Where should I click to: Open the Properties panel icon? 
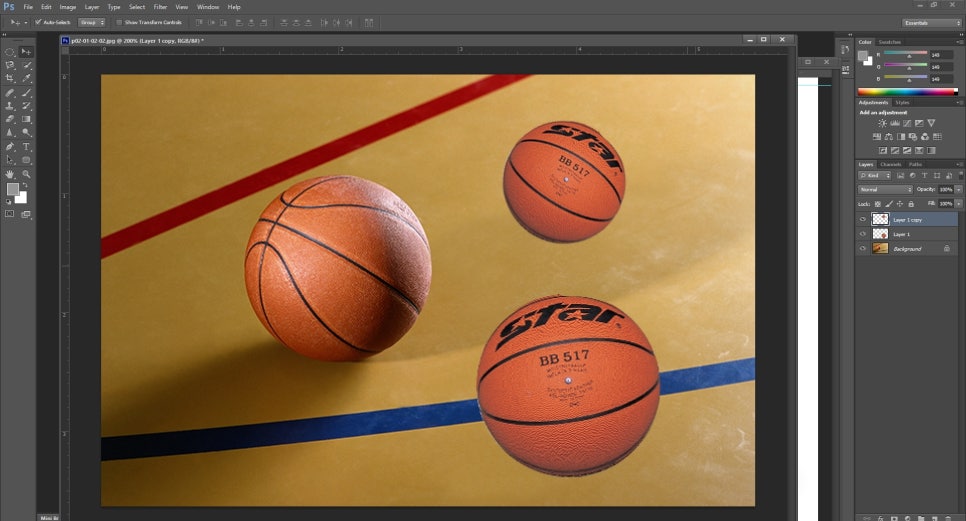point(845,70)
